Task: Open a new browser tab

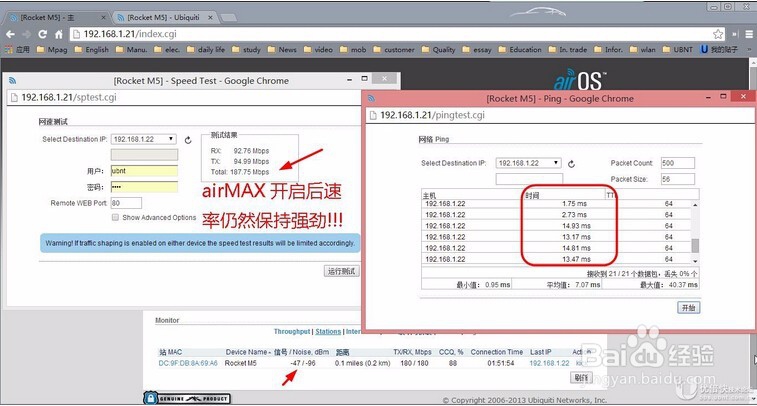Action: pyautogui.click(x=229, y=18)
